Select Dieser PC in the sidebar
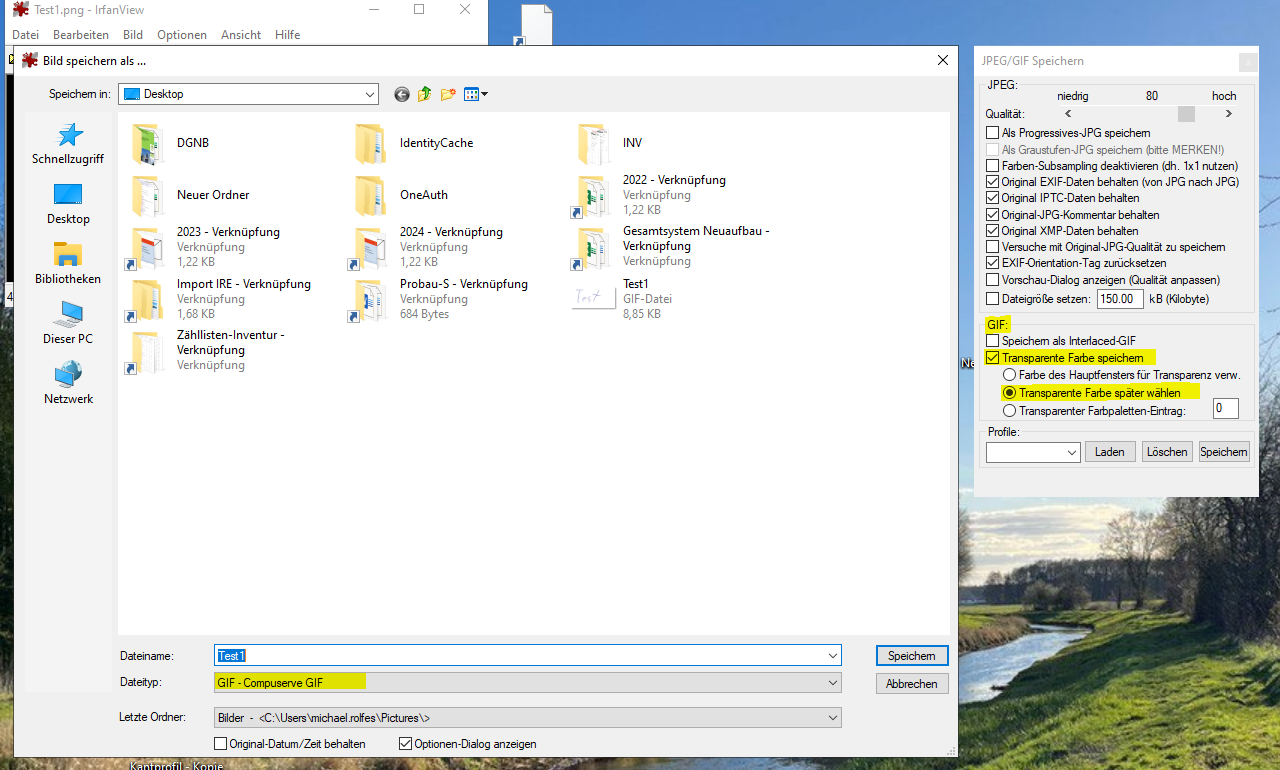 click(68, 324)
